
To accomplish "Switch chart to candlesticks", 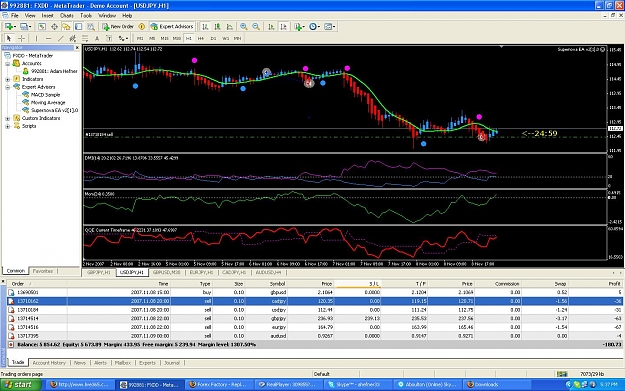I will click(x=217, y=26).
